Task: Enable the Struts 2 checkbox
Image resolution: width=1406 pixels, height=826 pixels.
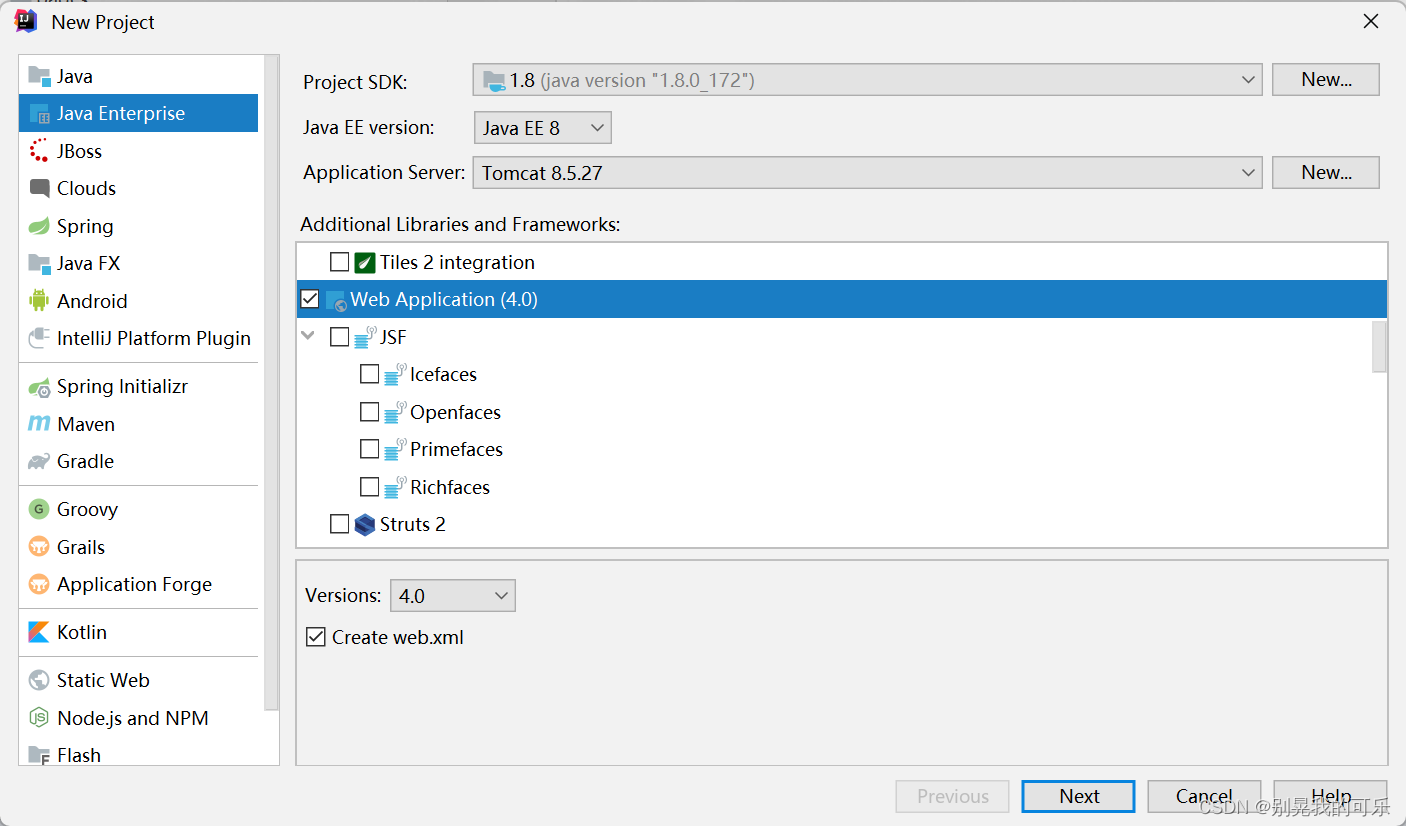Action: (340, 524)
